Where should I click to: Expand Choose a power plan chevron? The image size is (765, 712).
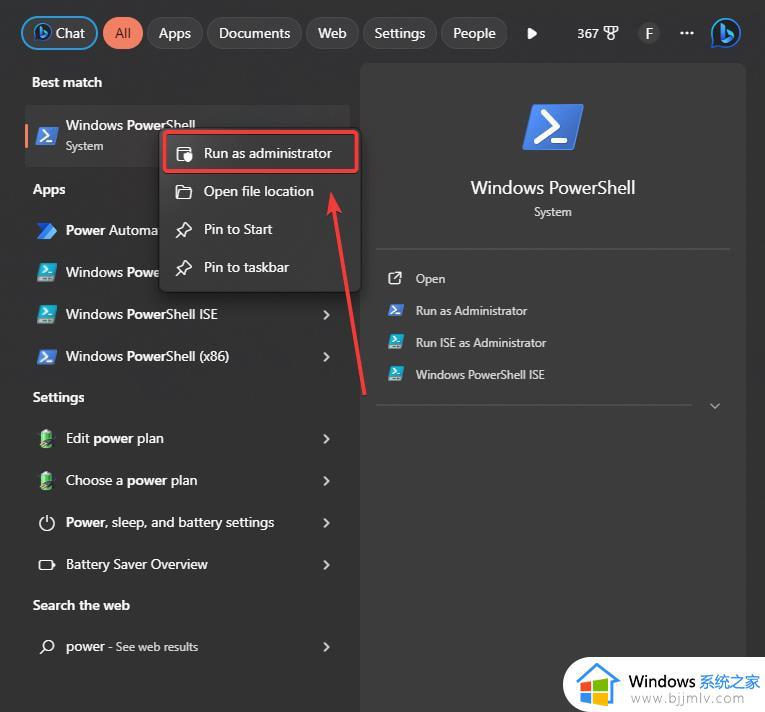tap(326, 481)
